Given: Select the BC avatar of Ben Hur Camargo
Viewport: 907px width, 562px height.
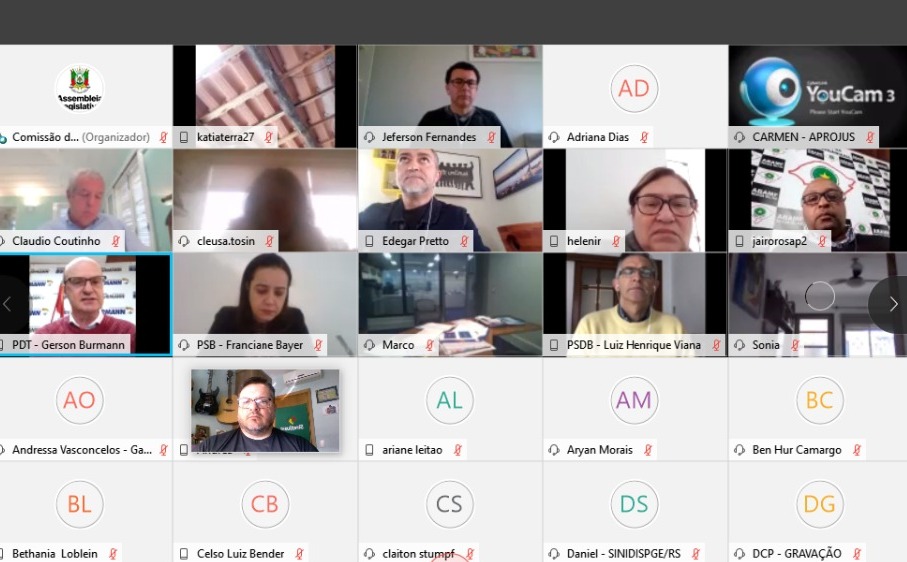Looking at the screenshot, I should point(820,400).
